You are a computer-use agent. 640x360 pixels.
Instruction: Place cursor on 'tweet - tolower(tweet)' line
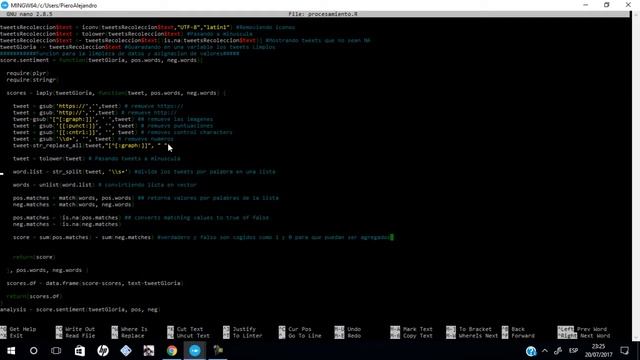[x=96, y=158]
